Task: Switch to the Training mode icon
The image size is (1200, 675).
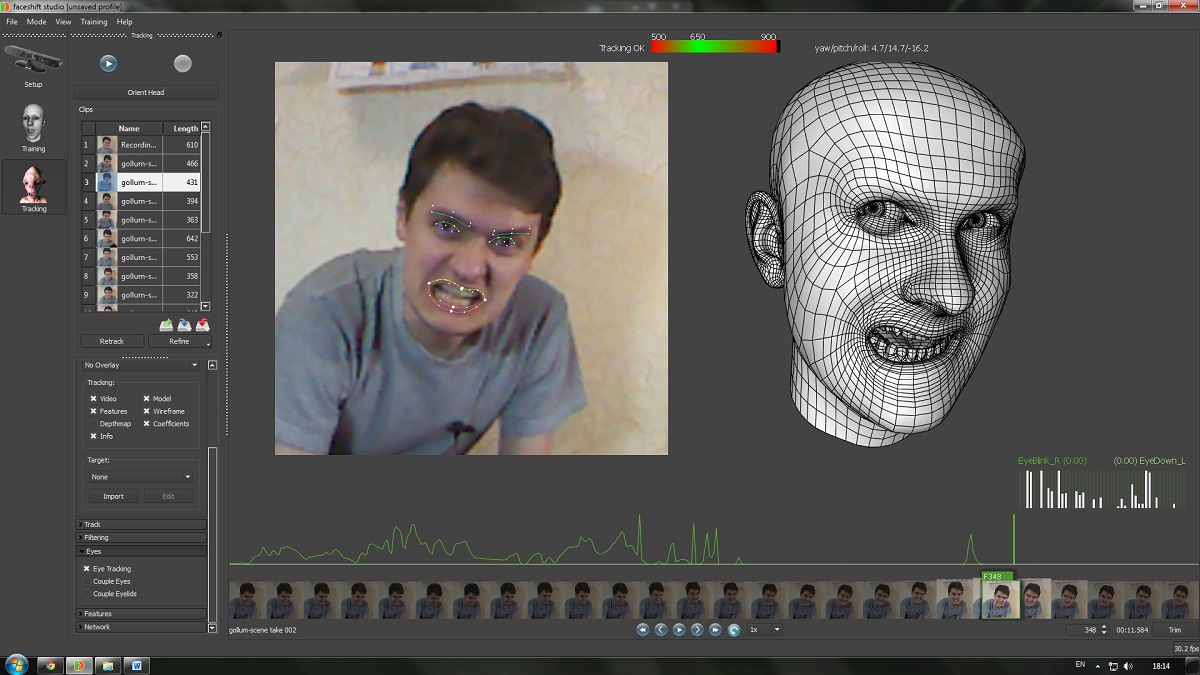Action: [x=33, y=126]
